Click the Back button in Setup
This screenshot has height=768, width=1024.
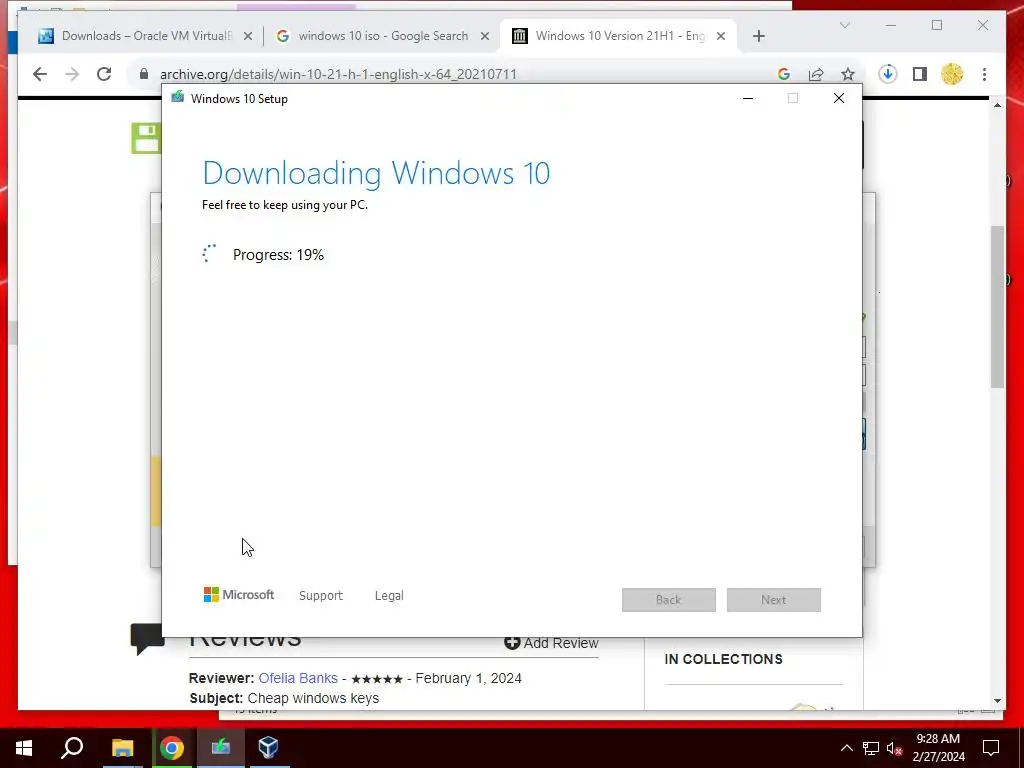(669, 600)
